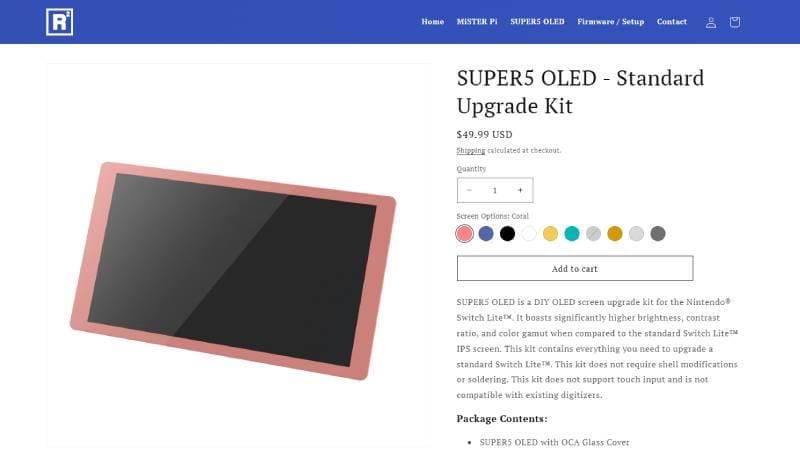
Task: Pick the dark gray screen color
Action: pyautogui.click(x=658, y=234)
